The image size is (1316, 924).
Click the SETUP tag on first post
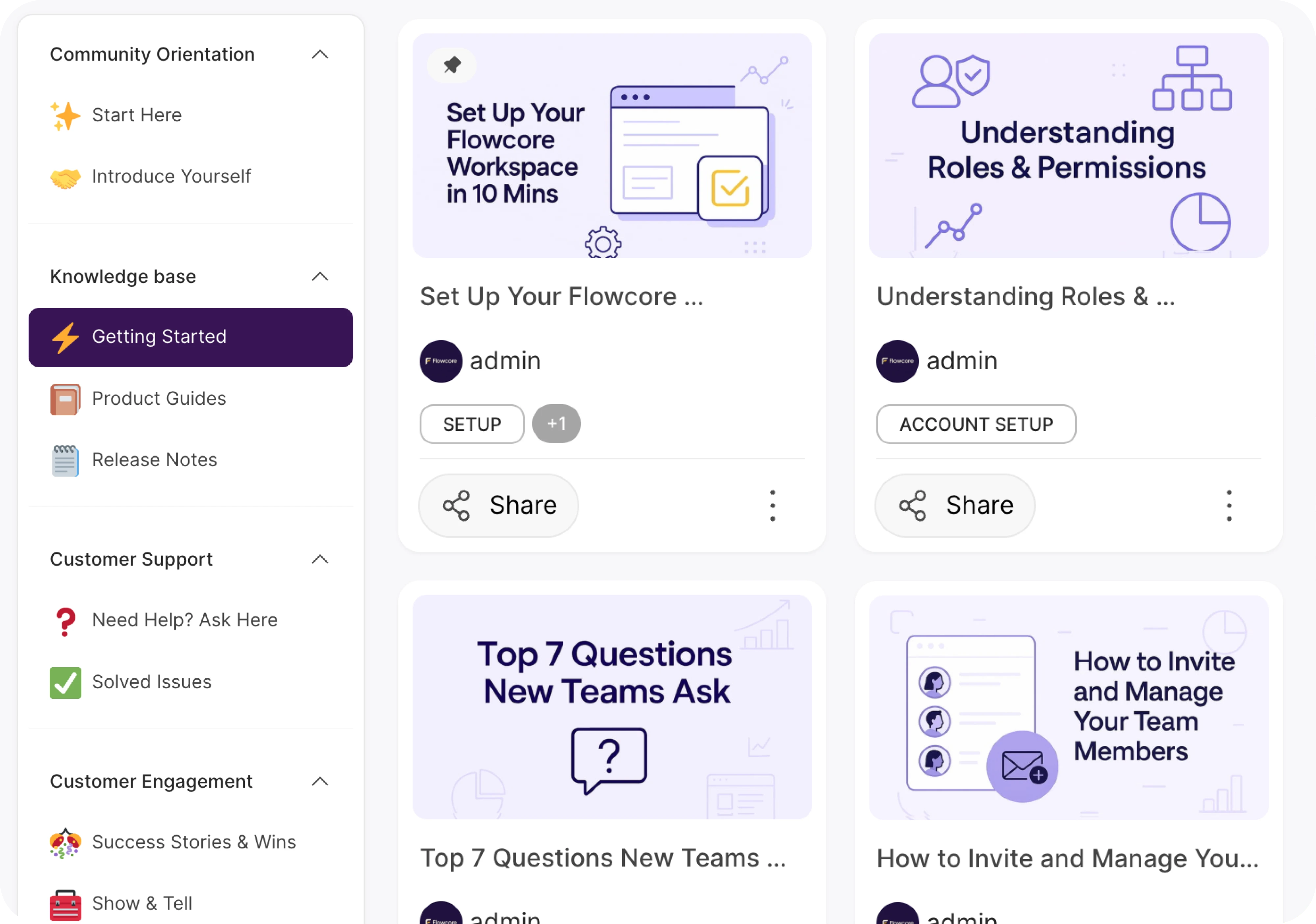471,424
